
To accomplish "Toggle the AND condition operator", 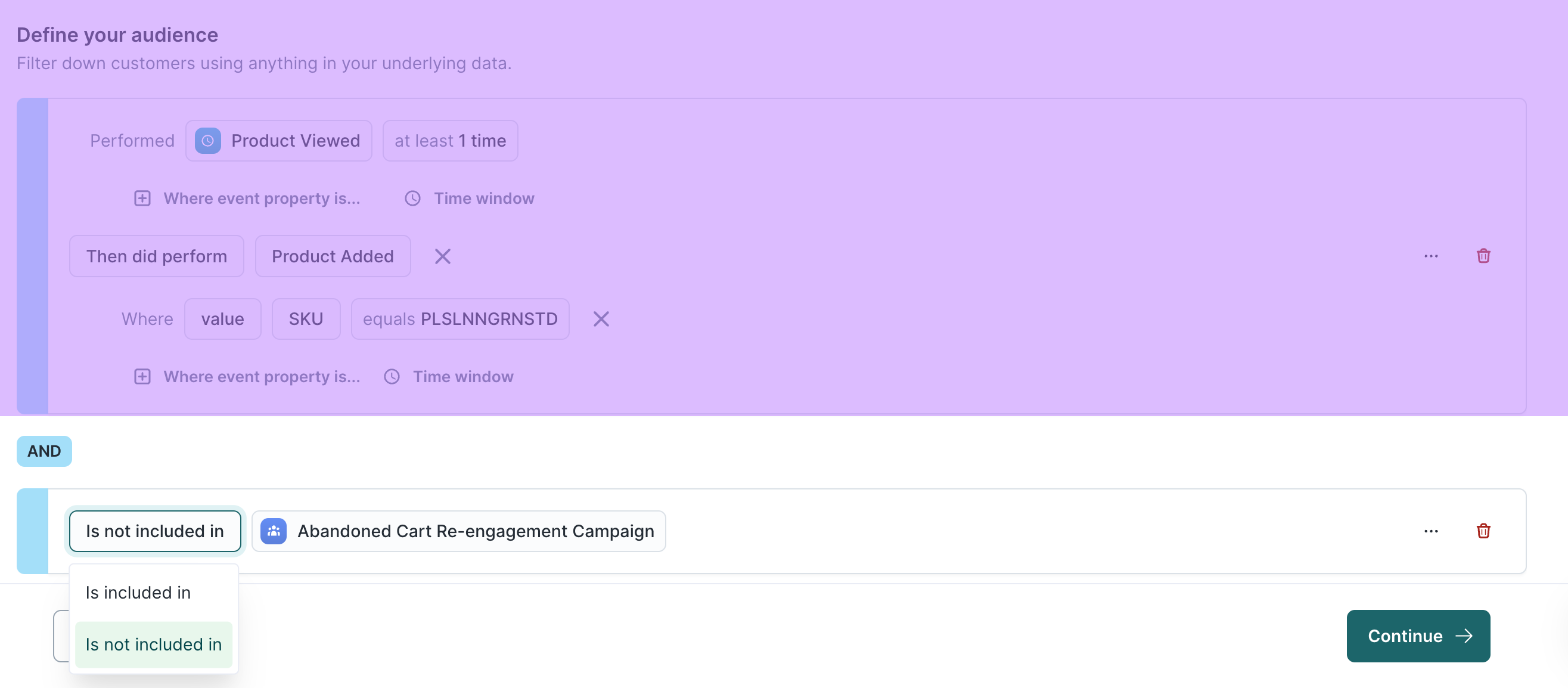I will pyautogui.click(x=44, y=451).
